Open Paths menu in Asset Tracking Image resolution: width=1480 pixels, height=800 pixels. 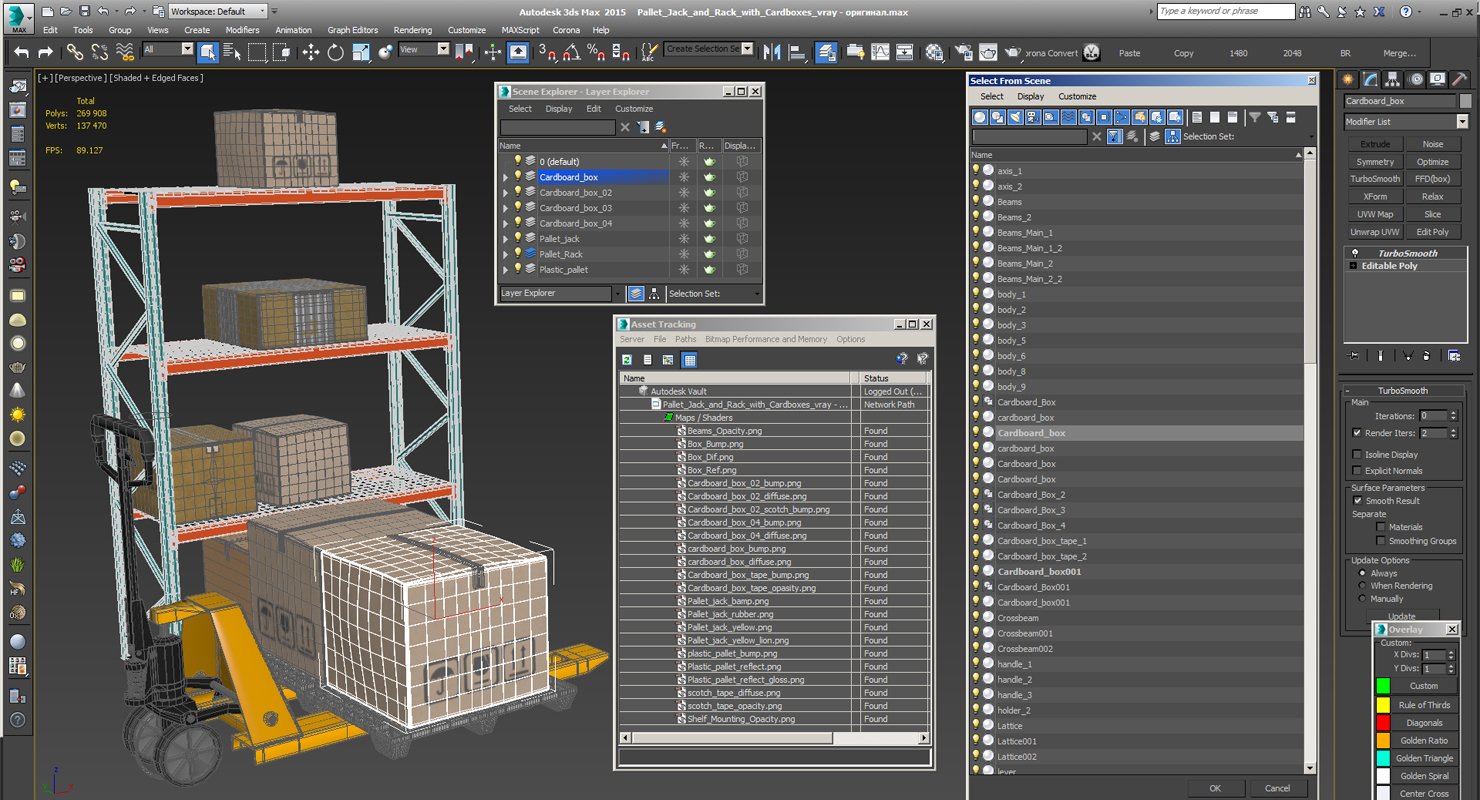click(685, 339)
